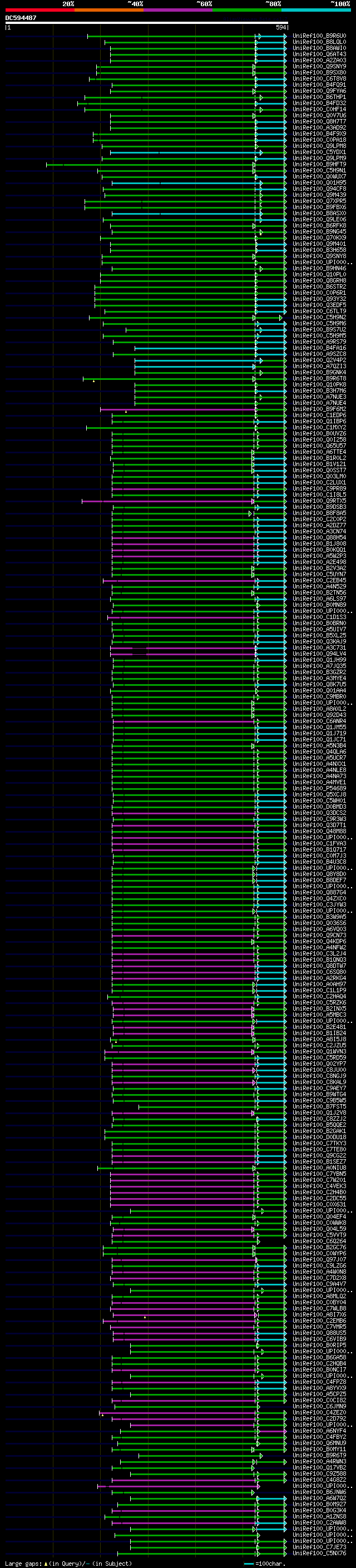Select the UniRef100_B9NG45 label
The width and height of the screenshot is (356, 1568).
(319, 231)
